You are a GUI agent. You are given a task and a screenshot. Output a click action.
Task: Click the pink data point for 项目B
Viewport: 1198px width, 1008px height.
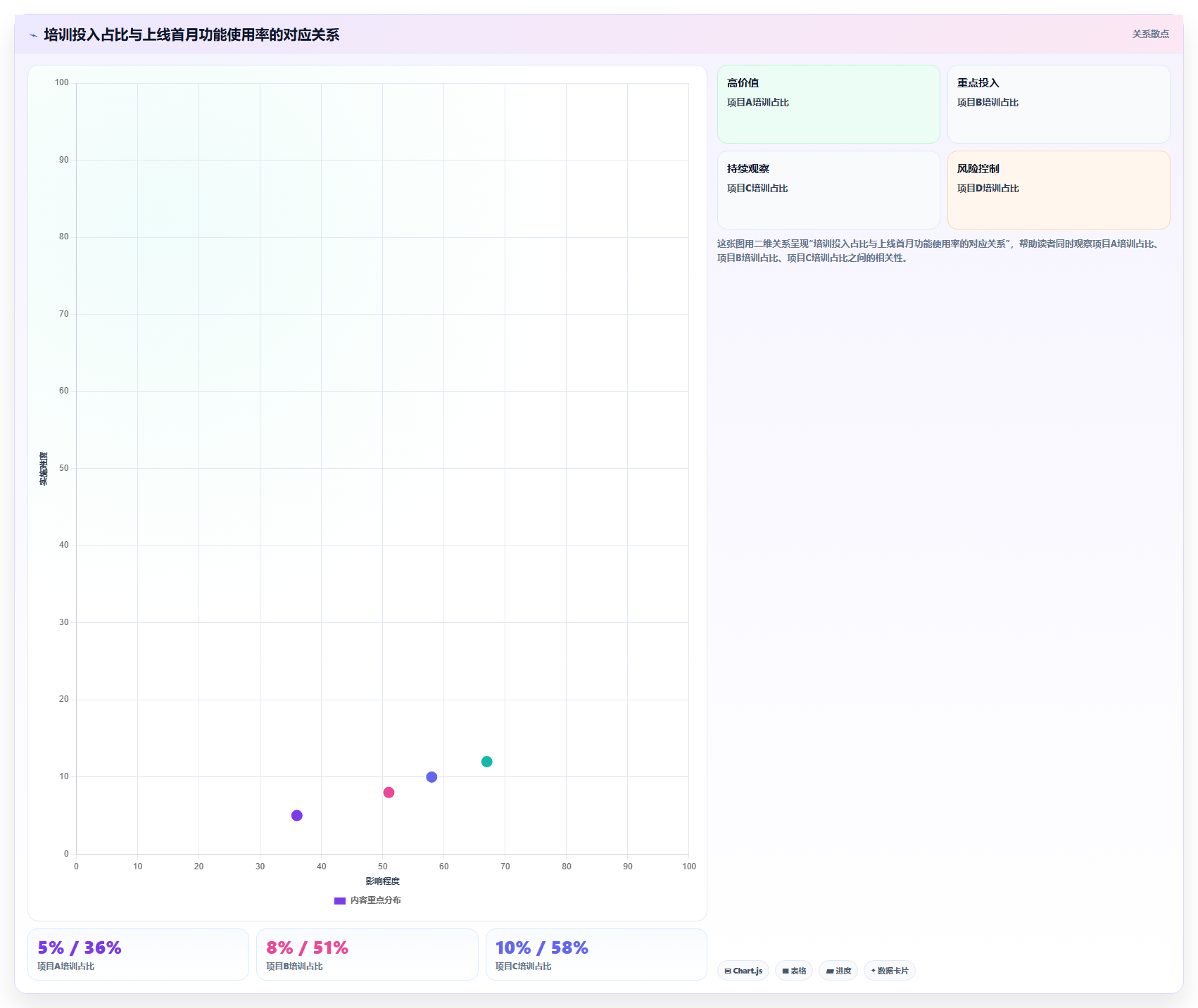(x=389, y=793)
